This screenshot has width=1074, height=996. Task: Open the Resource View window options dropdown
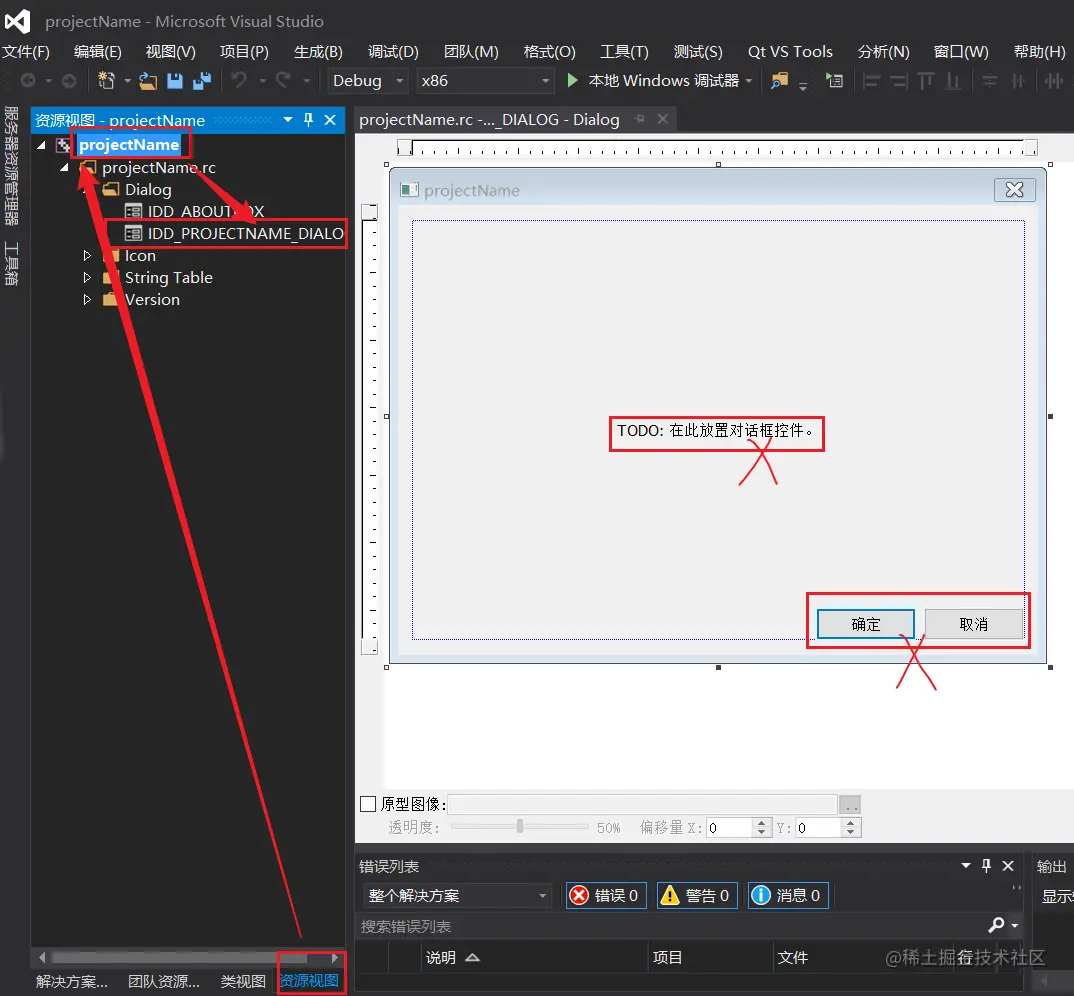pos(288,120)
